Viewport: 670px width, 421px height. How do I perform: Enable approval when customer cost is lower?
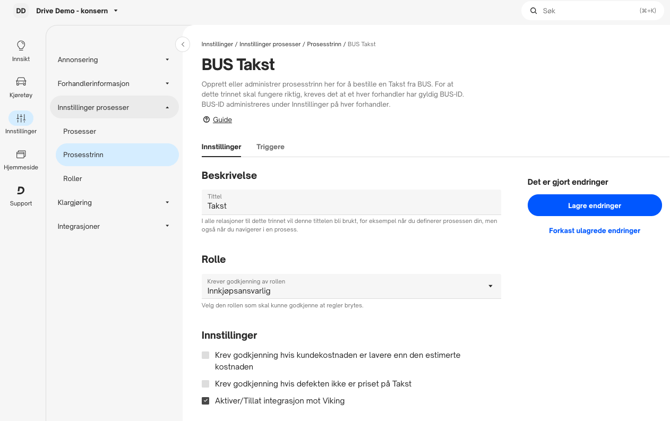(206, 355)
